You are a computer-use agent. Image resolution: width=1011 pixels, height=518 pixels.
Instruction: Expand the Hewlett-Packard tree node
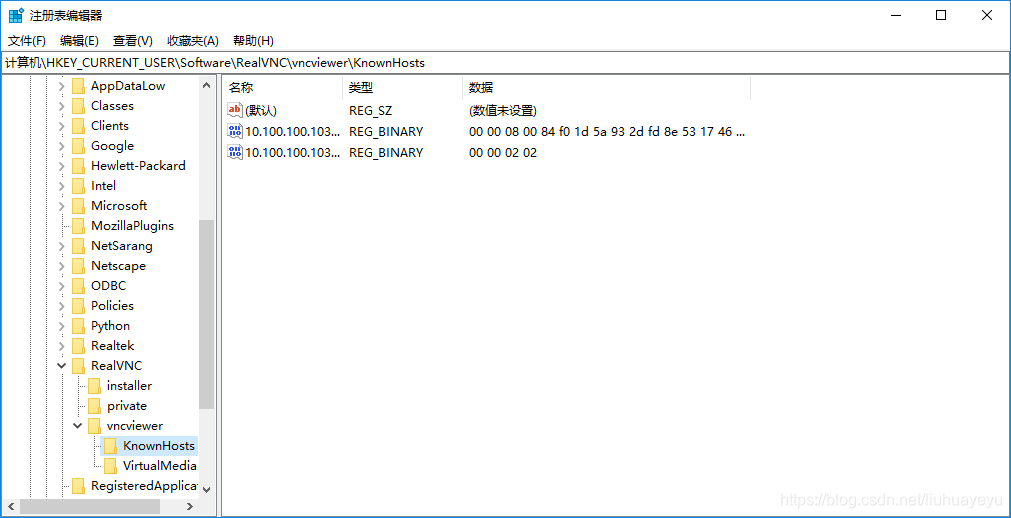pos(61,165)
